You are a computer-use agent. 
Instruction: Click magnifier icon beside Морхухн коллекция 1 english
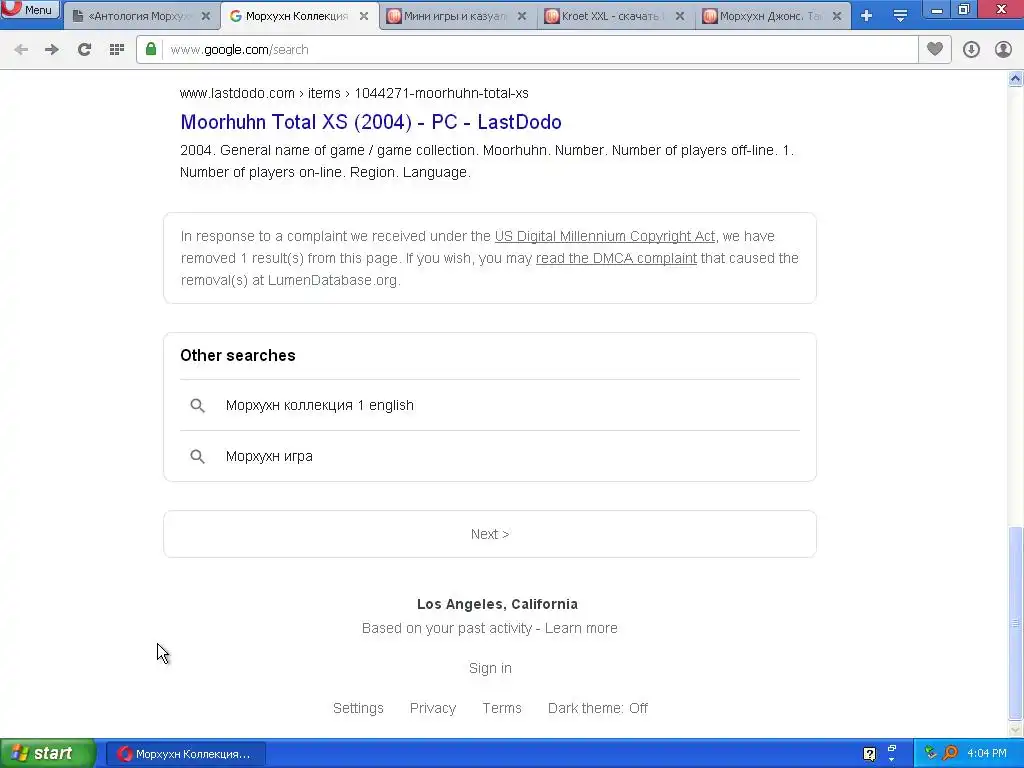(x=197, y=406)
